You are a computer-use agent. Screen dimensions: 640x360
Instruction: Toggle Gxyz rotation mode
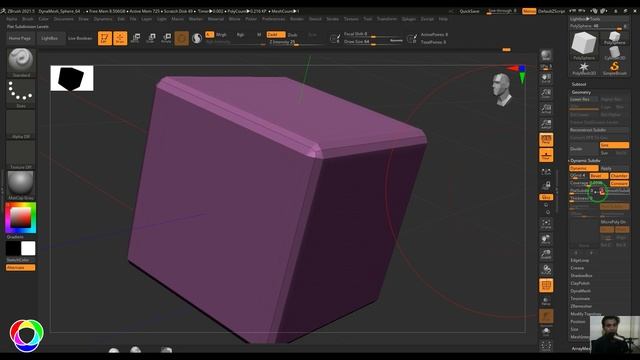point(546,197)
